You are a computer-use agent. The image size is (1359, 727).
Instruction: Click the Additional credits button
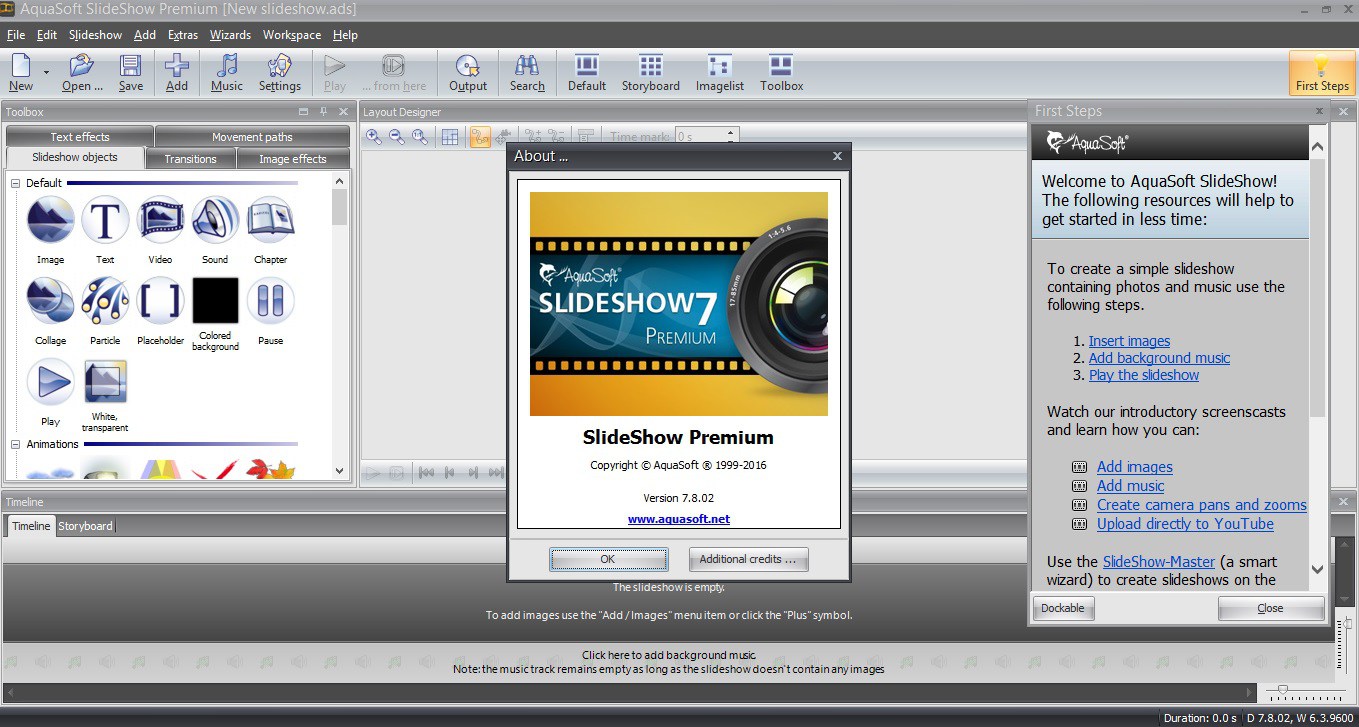tap(748, 559)
